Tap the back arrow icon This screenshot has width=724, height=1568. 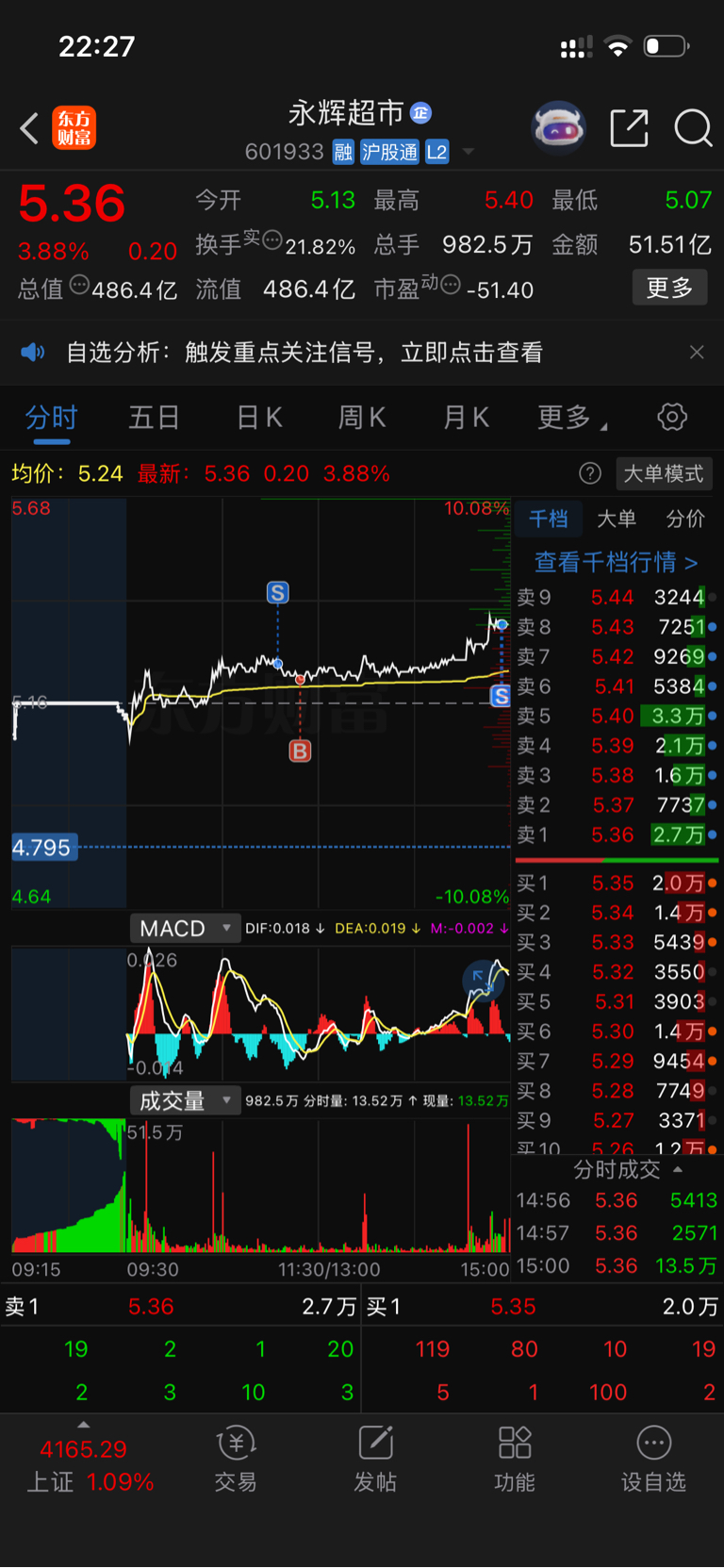29,127
